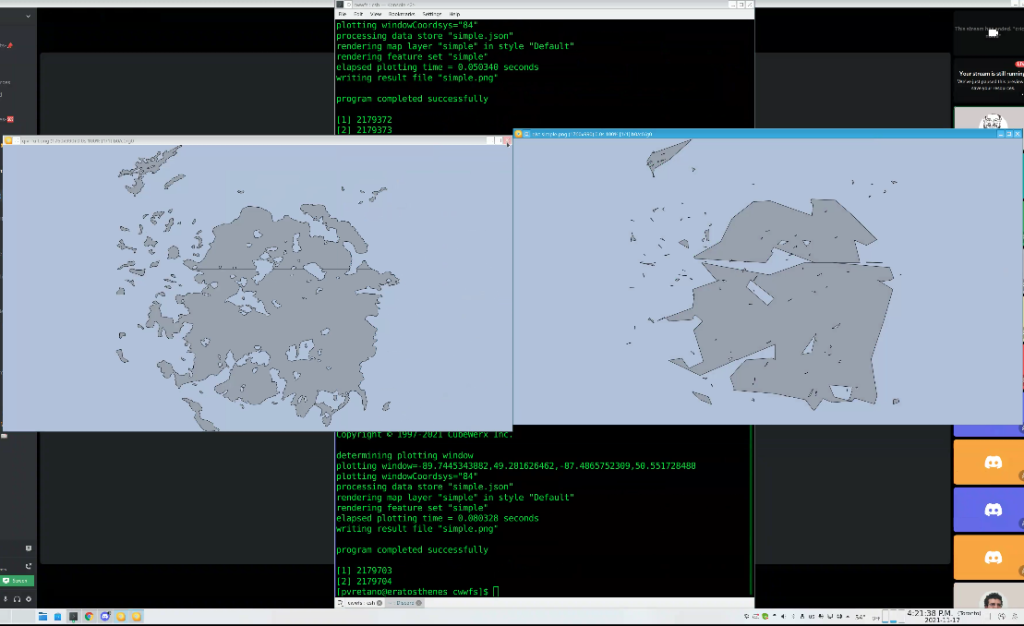Open the View menu in Konsole
The height and width of the screenshot is (626, 1024).
click(x=376, y=14)
